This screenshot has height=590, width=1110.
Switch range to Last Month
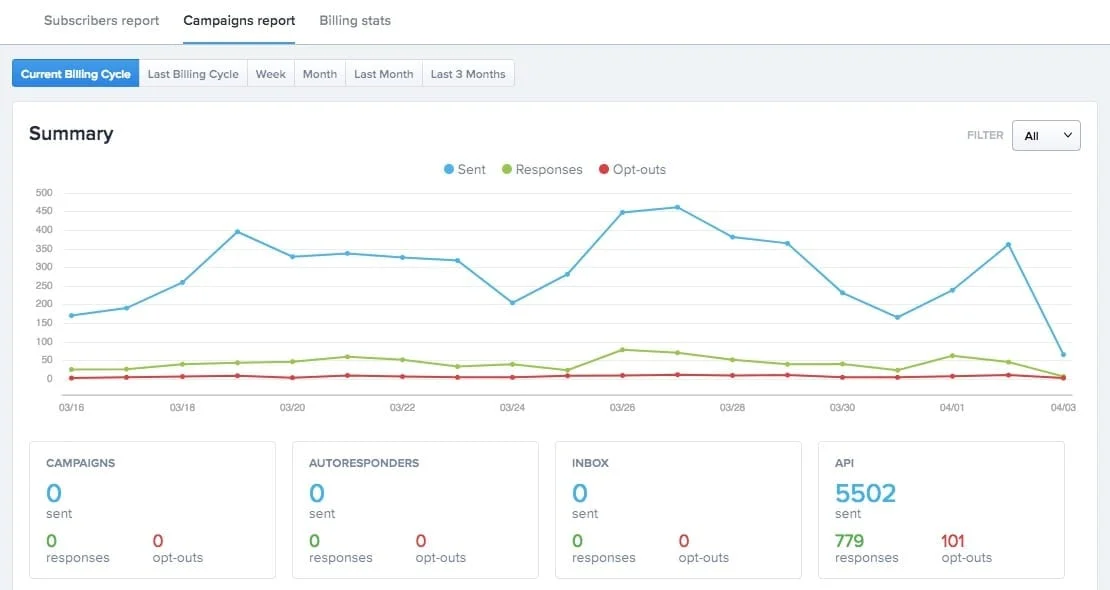click(x=384, y=74)
